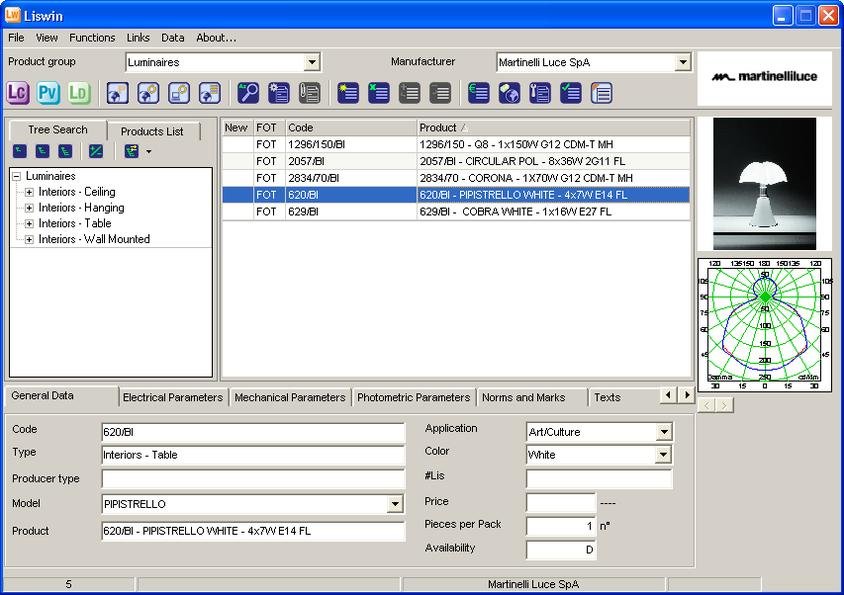
Task: Open the green Ld module icon
Action: (x=79, y=93)
